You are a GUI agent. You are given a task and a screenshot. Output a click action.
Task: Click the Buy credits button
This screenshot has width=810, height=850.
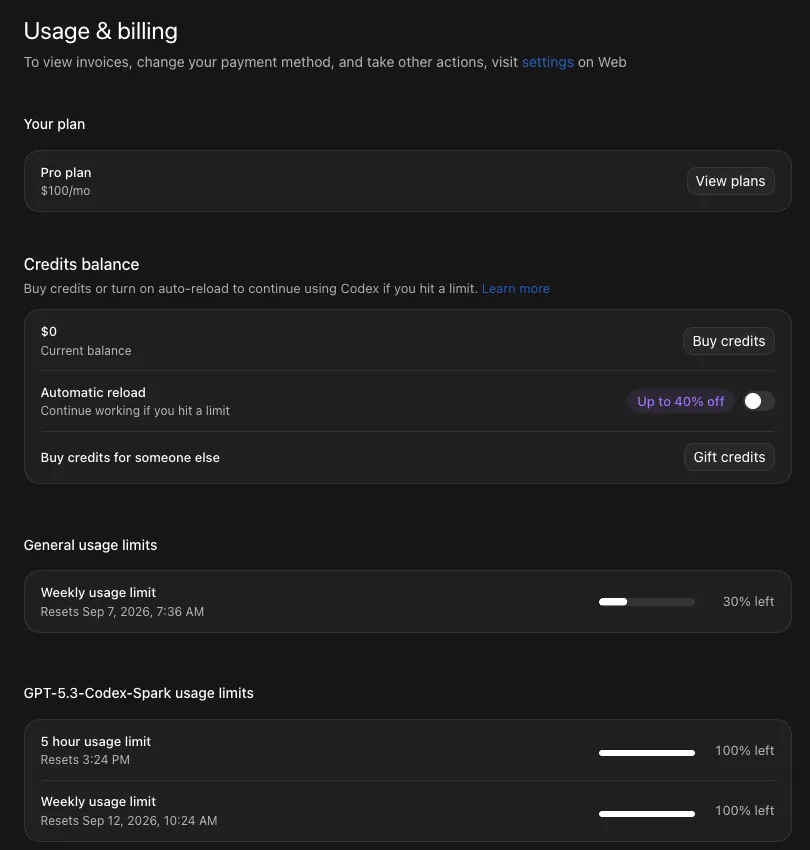point(729,341)
